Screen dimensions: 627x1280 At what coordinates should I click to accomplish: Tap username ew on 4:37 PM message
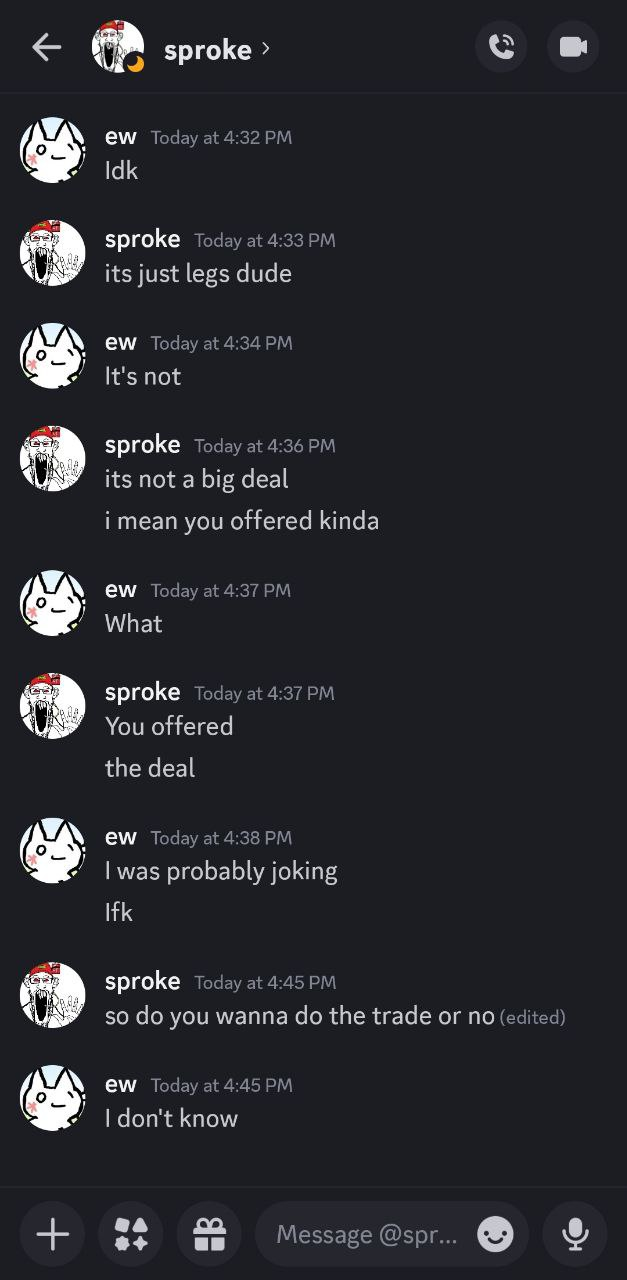121,590
